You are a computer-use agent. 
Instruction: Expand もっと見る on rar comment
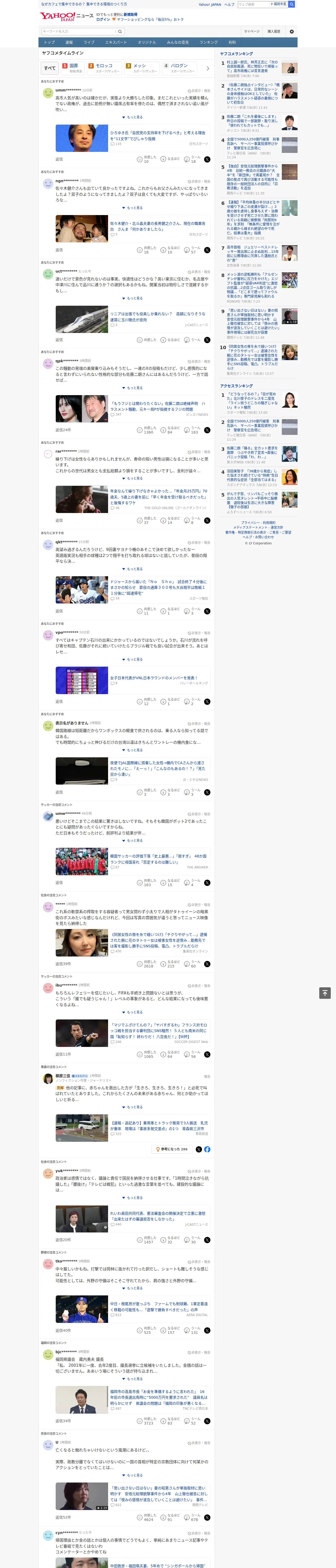tap(132, 479)
